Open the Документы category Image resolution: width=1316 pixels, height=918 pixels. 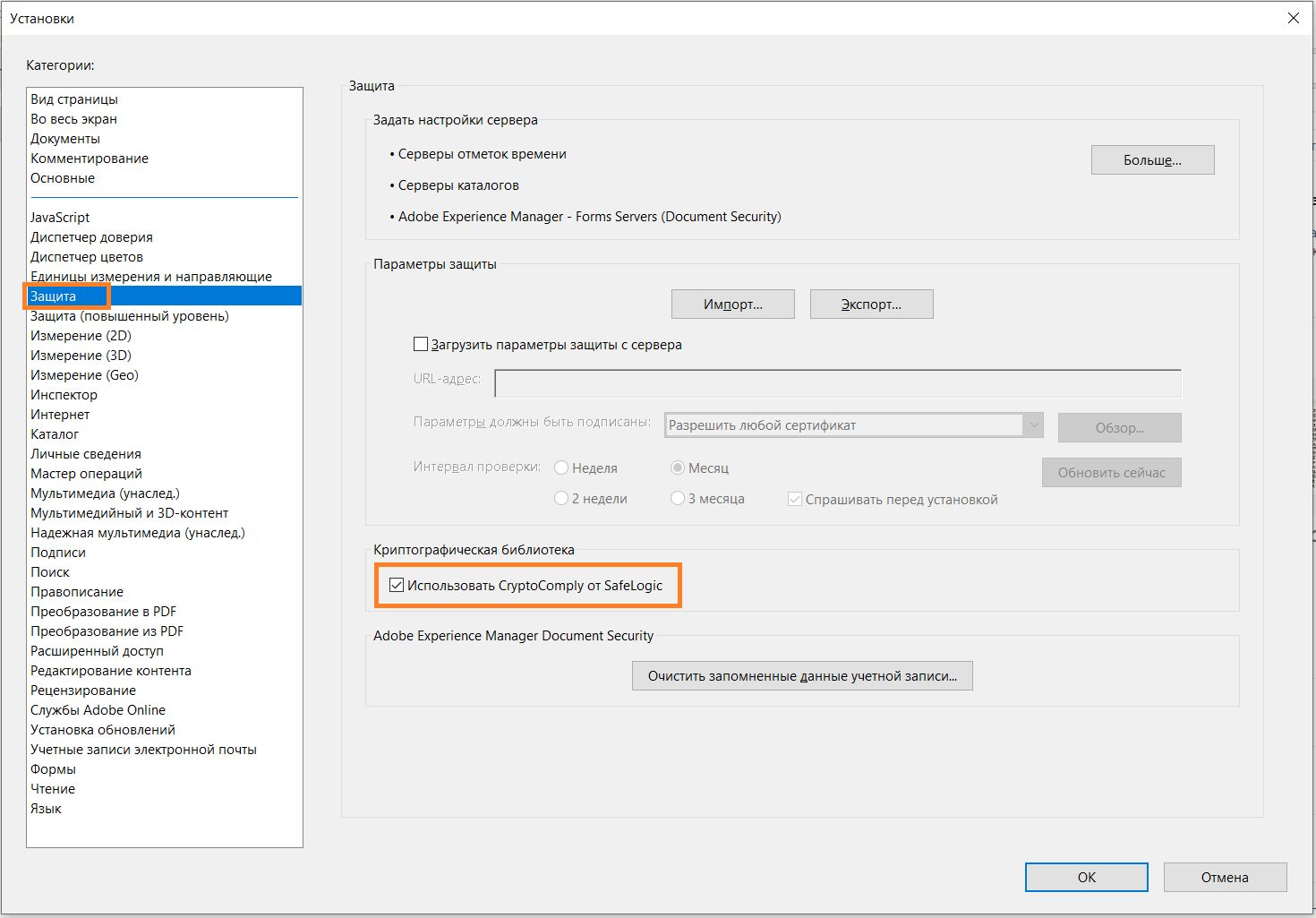pyautogui.click(x=165, y=139)
